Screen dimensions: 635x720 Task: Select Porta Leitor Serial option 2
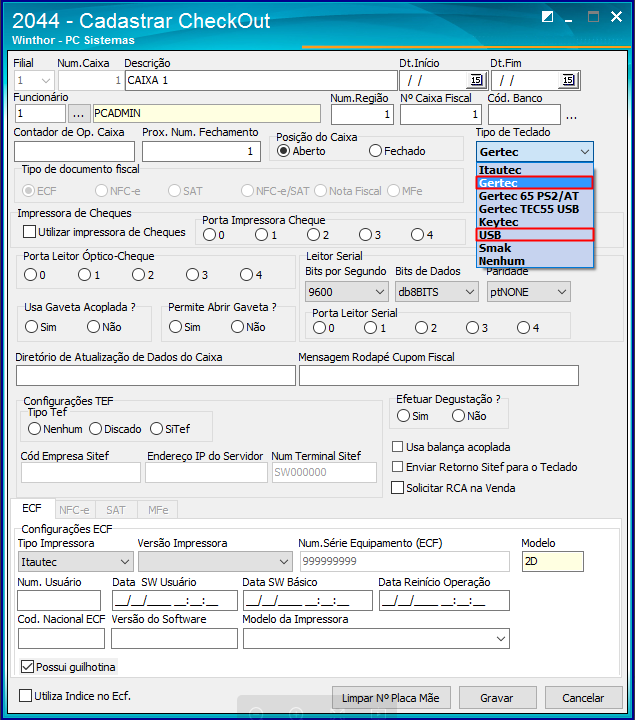click(421, 327)
